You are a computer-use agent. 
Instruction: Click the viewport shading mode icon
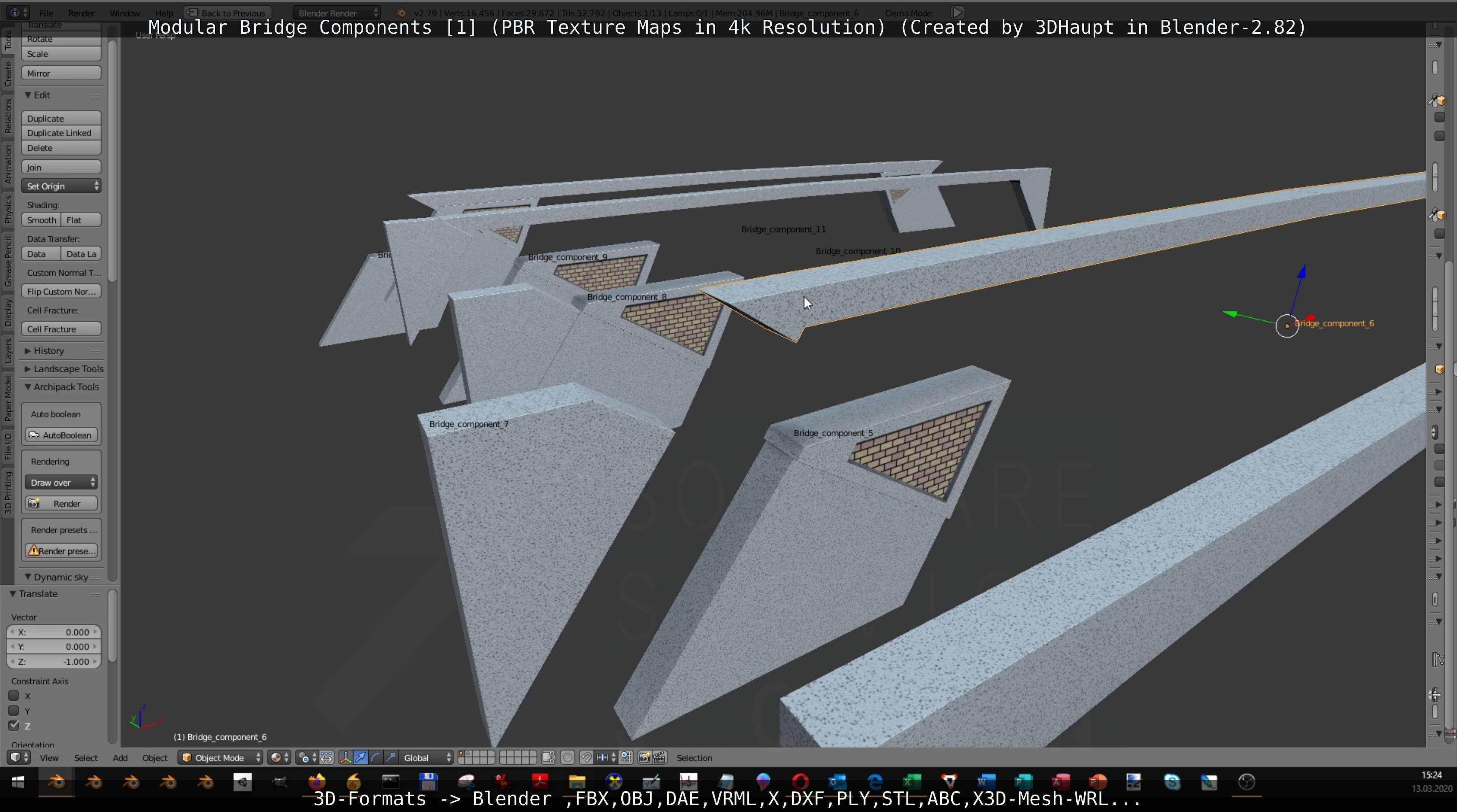pyautogui.click(x=280, y=758)
